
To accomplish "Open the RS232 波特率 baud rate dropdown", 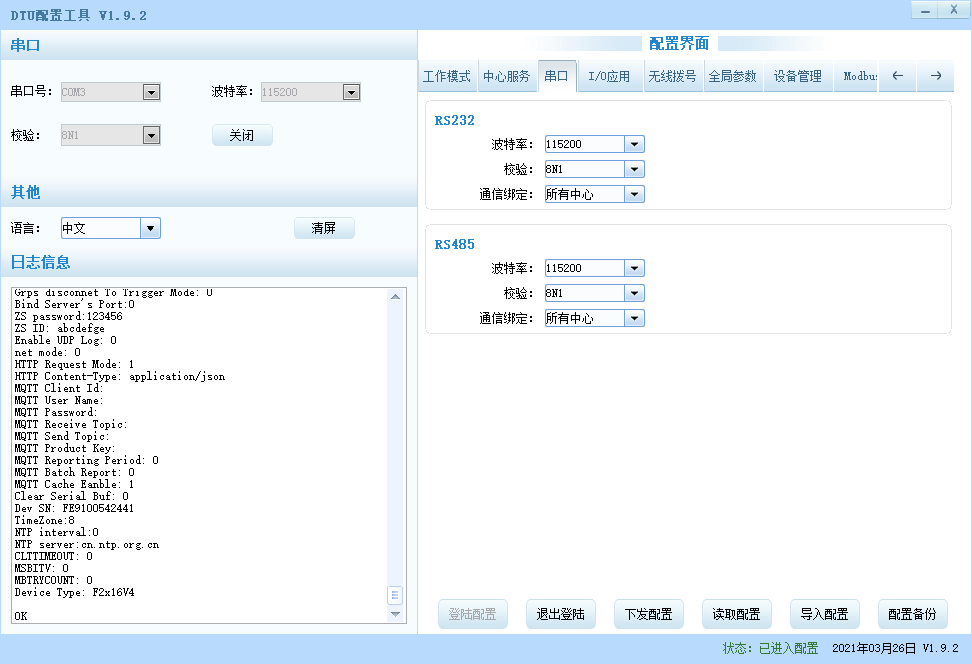I will (634, 144).
